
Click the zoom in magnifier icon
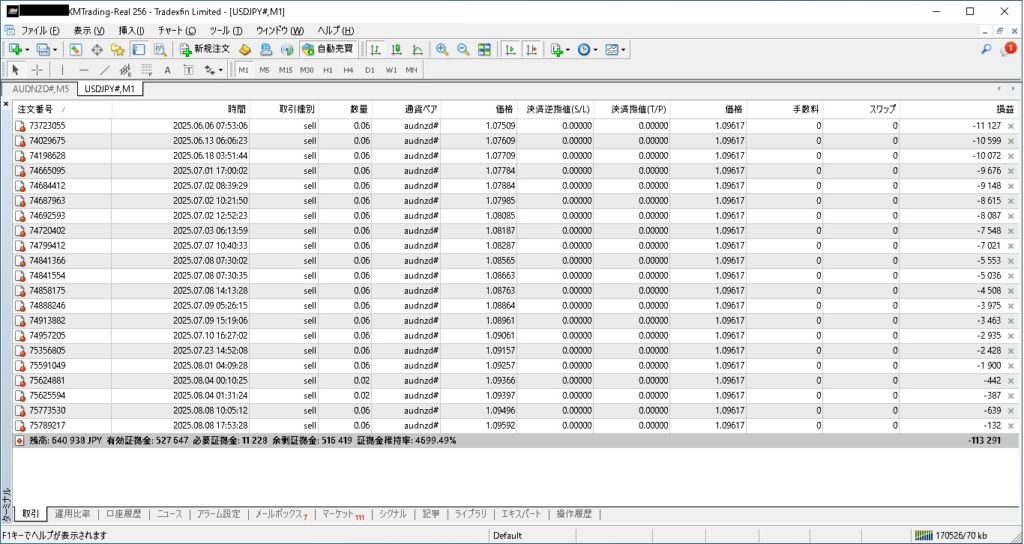click(x=442, y=49)
